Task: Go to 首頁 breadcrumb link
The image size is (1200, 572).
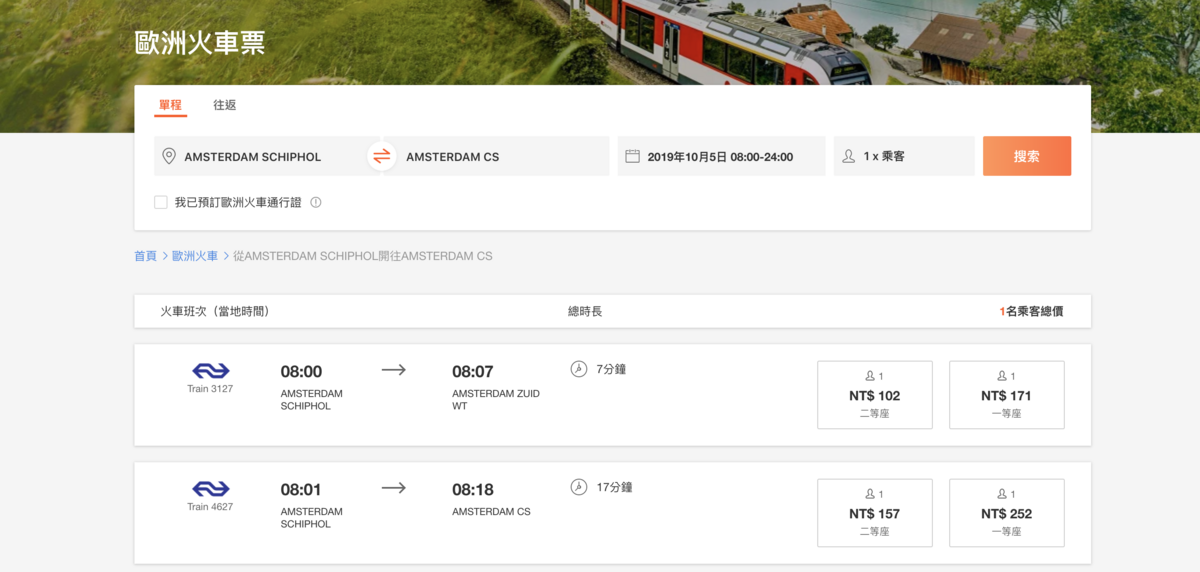Action: [x=145, y=256]
